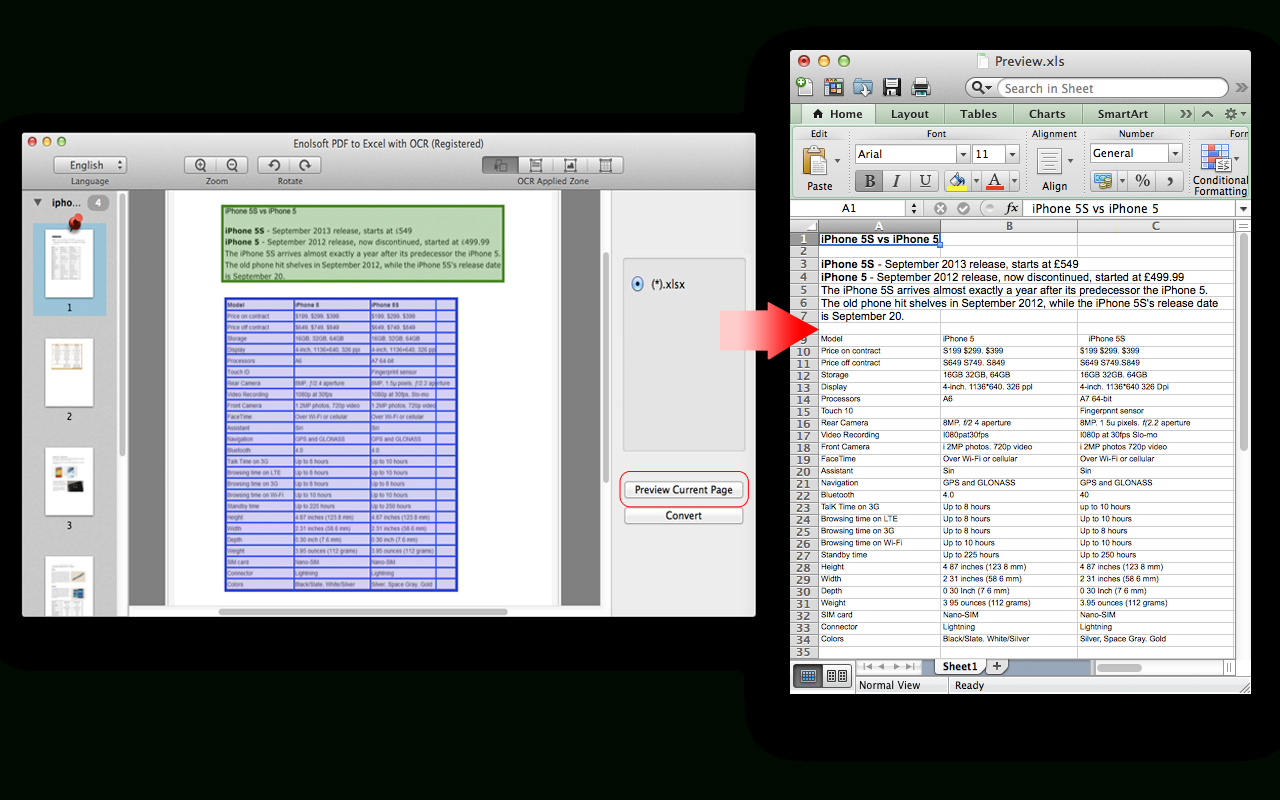Switch to the Layout ribbon tab
This screenshot has width=1280, height=800.
click(x=910, y=113)
